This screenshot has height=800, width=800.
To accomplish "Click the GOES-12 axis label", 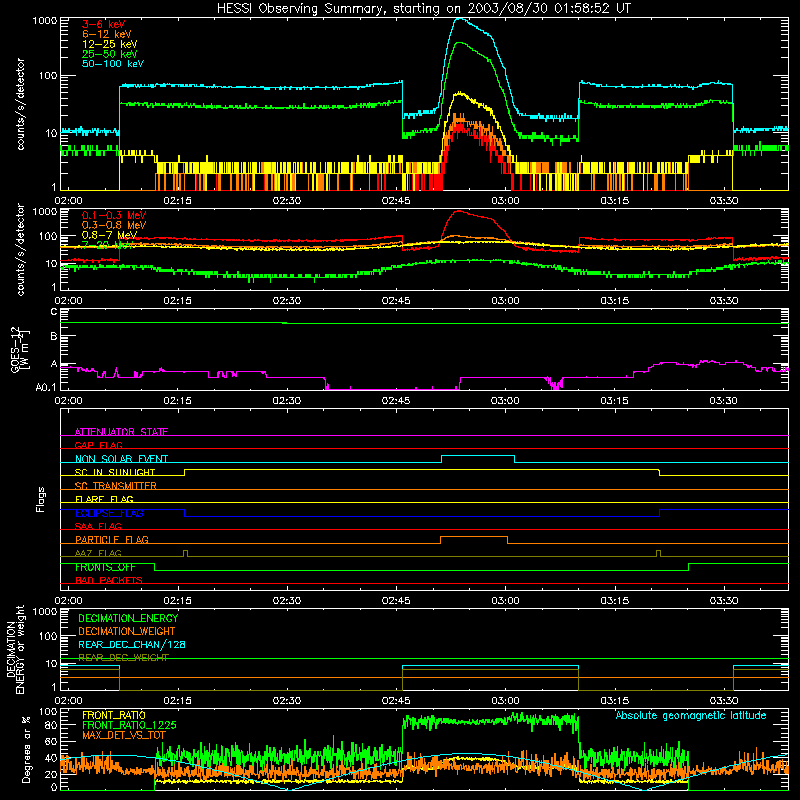I will pyautogui.click(x=19, y=349).
